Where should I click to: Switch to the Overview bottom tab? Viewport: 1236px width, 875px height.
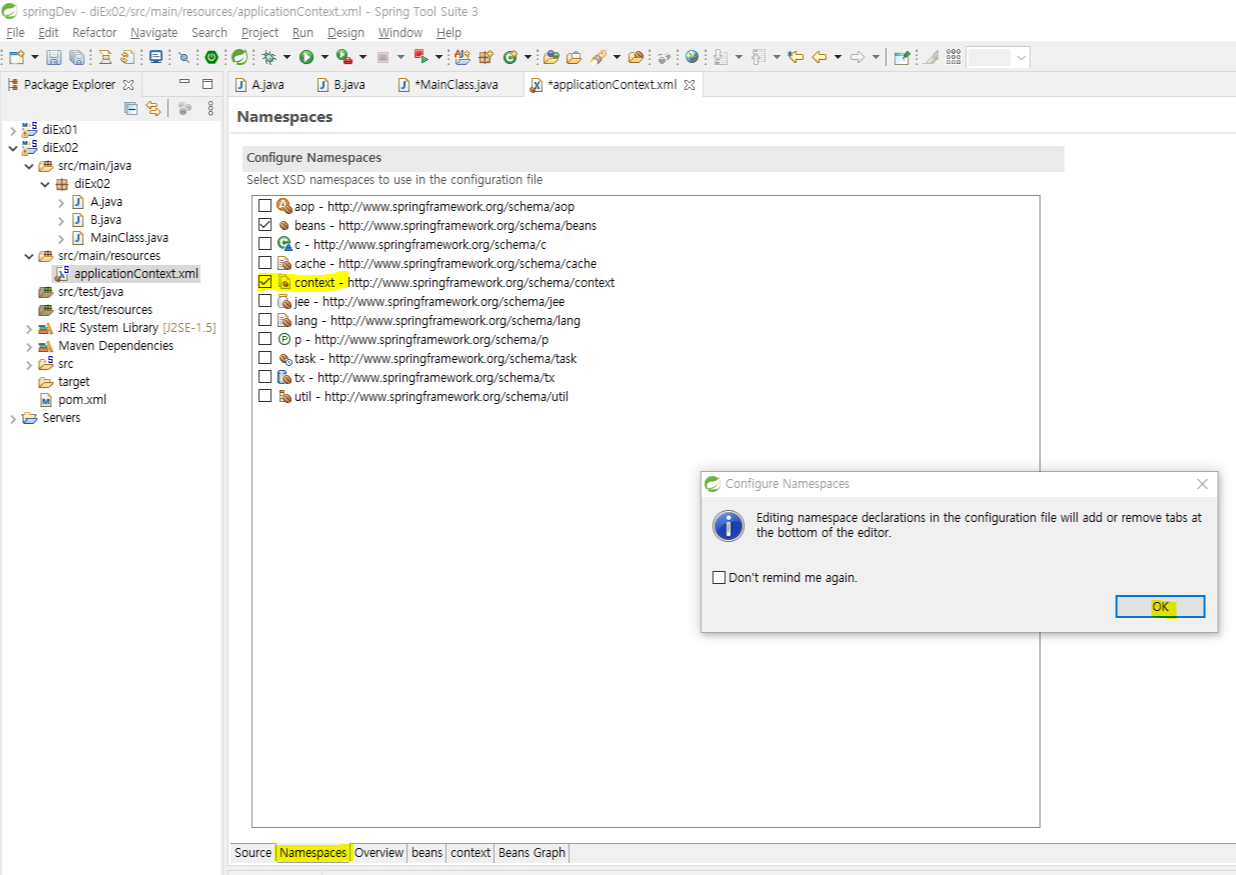pyautogui.click(x=379, y=853)
